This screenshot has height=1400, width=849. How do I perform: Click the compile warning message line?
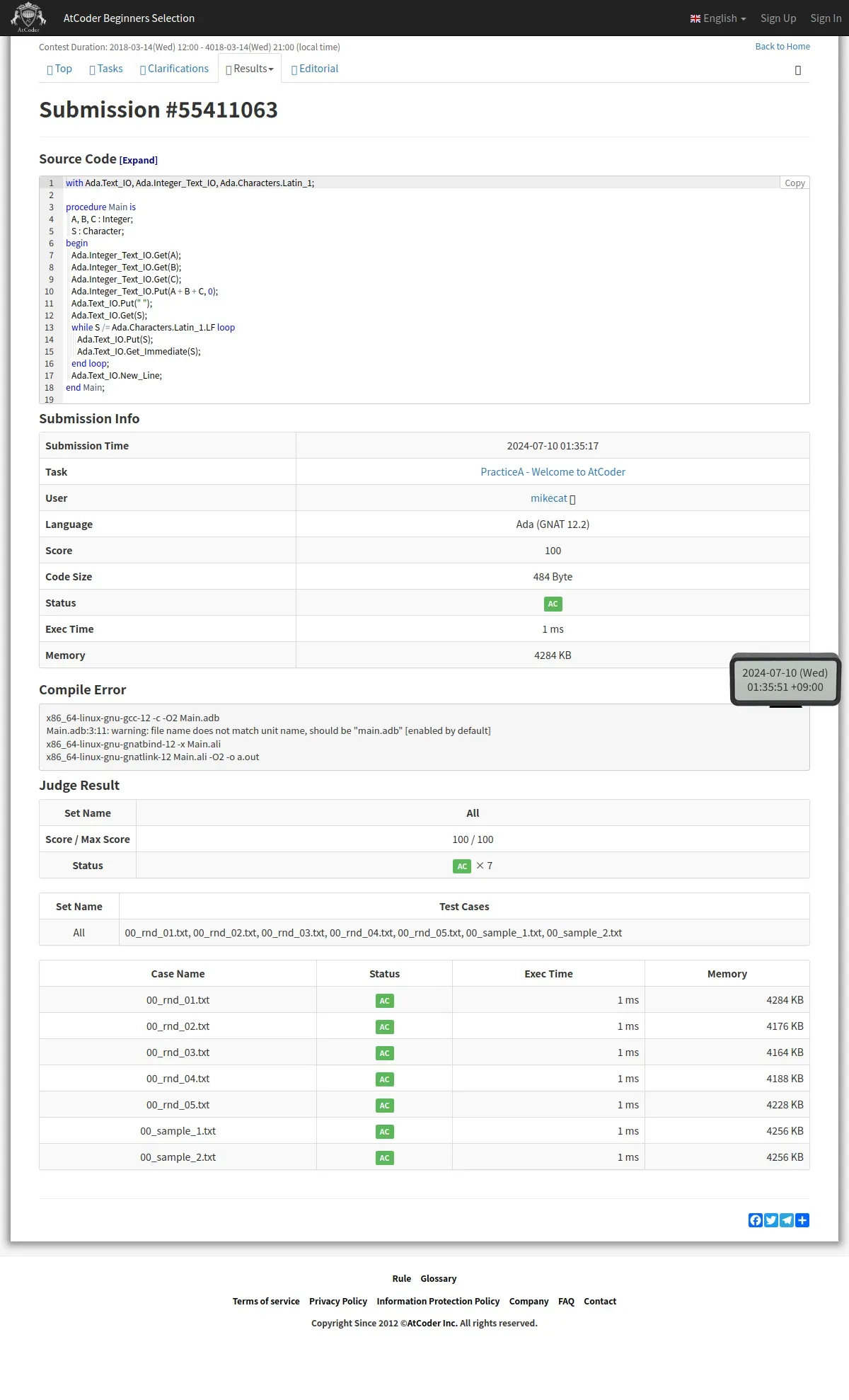pyautogui.click(x=268, y=731)
